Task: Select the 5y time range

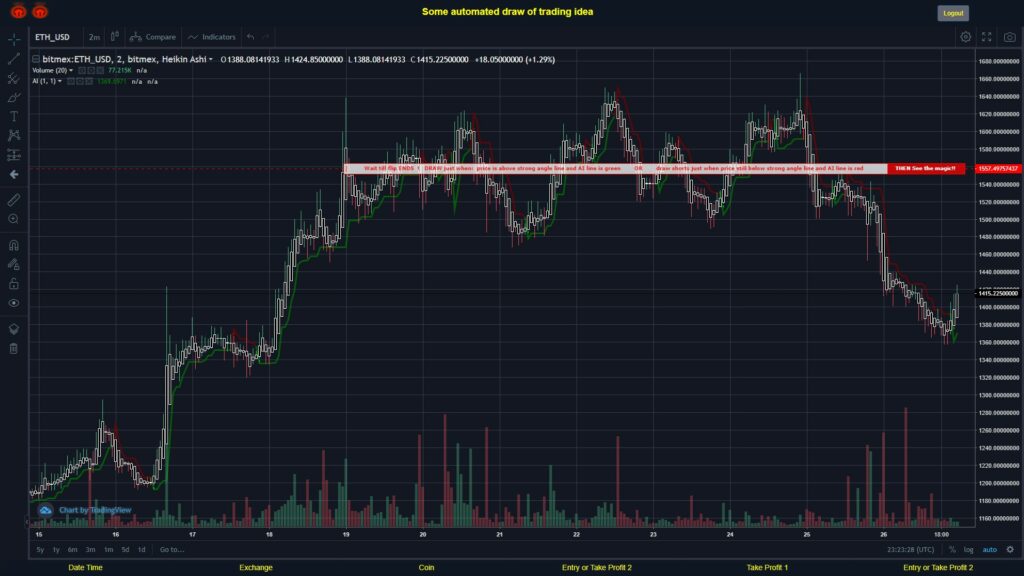Action: coord(40,550)
